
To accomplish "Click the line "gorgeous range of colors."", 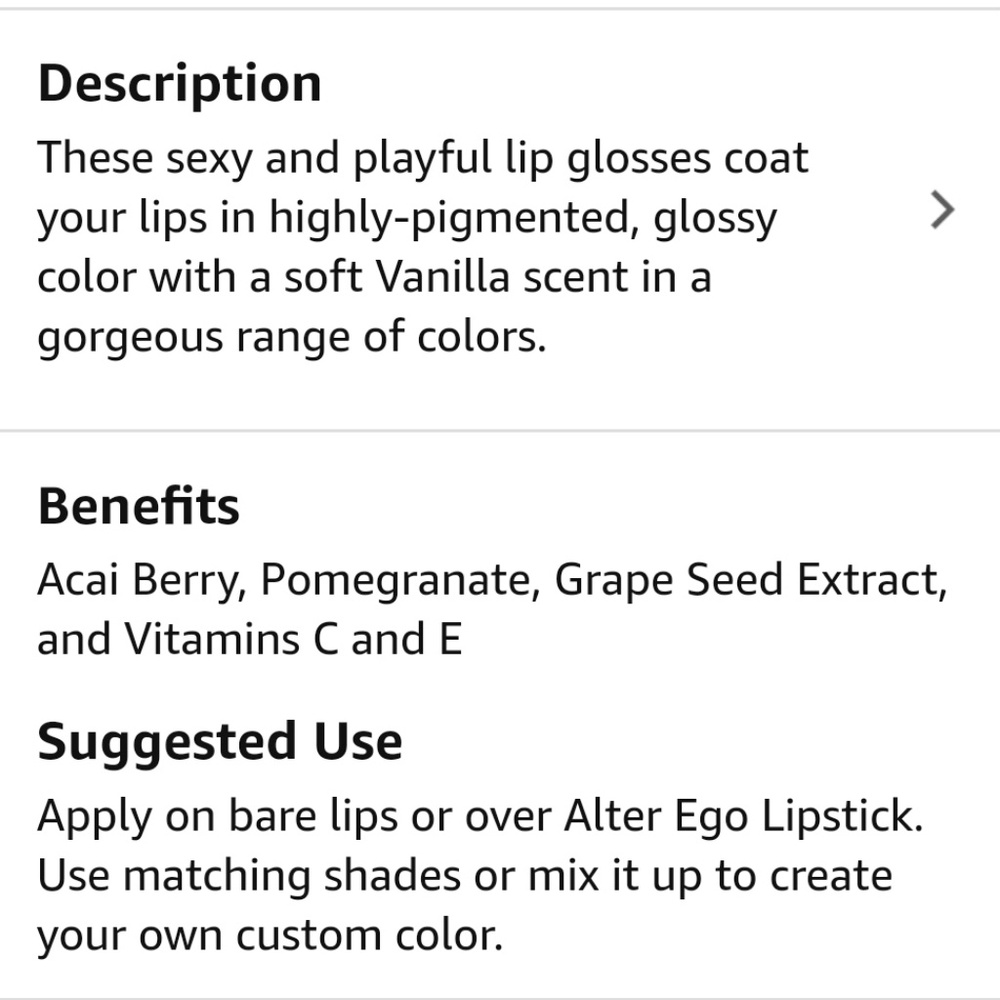I will pyautogui.click(x=292, y=337).
